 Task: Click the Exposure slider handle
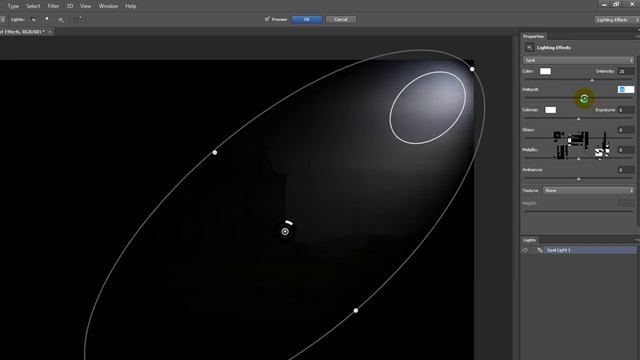click(x=578, y=119)
